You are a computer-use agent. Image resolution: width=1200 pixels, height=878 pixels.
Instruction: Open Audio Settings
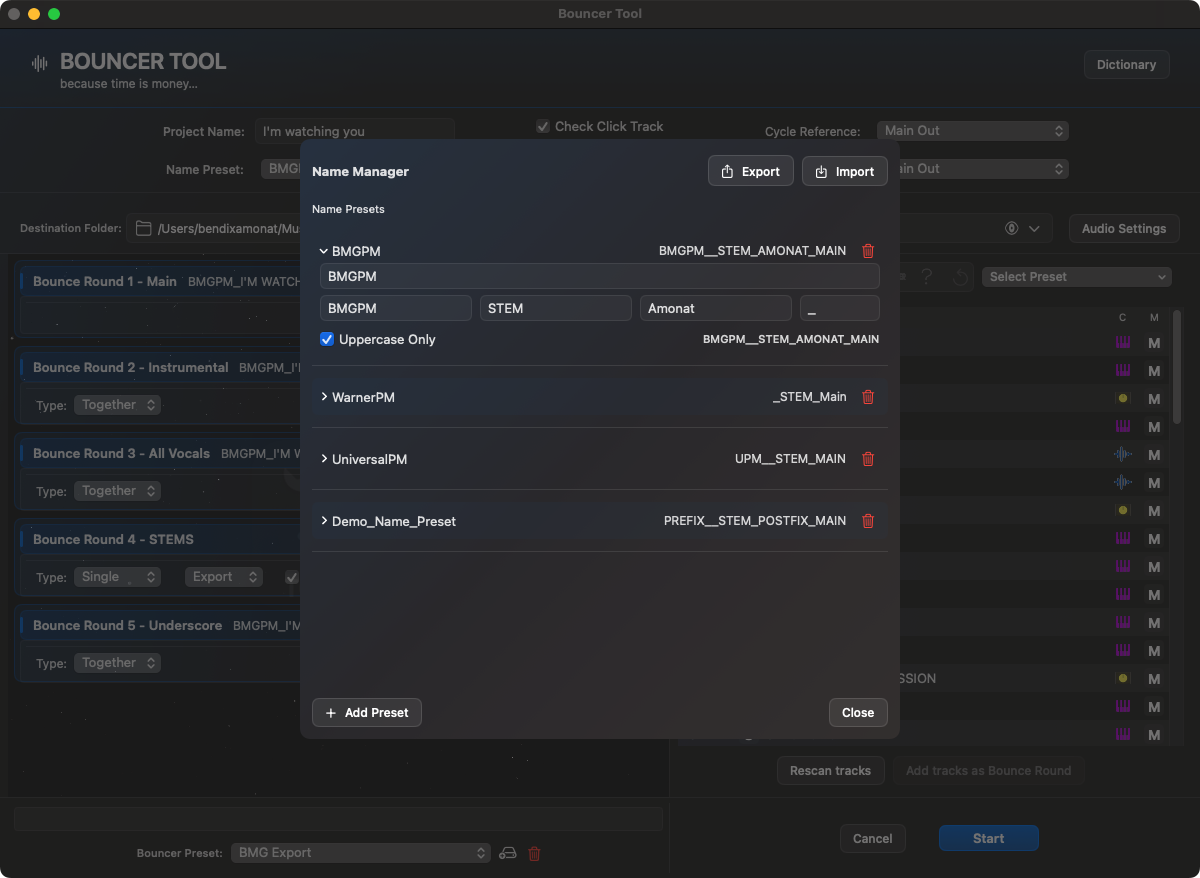[x=1124, y=229]
